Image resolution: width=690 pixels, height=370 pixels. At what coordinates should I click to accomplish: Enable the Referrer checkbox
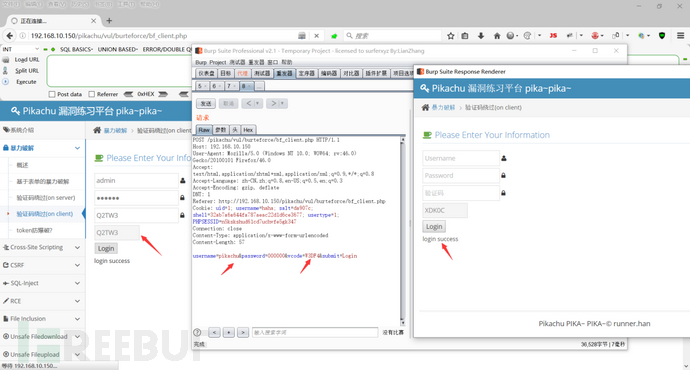point(92,94)
